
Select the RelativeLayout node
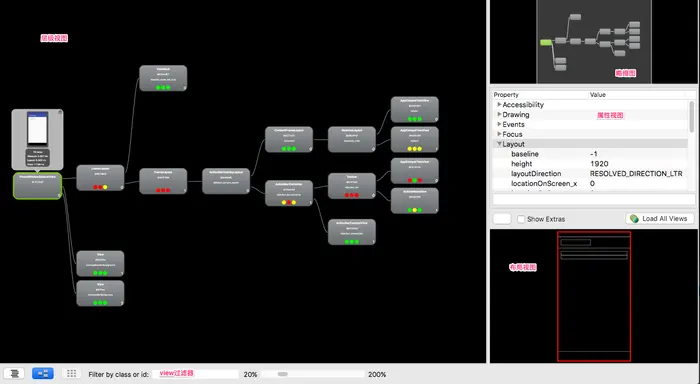click(x=352, y=139)
